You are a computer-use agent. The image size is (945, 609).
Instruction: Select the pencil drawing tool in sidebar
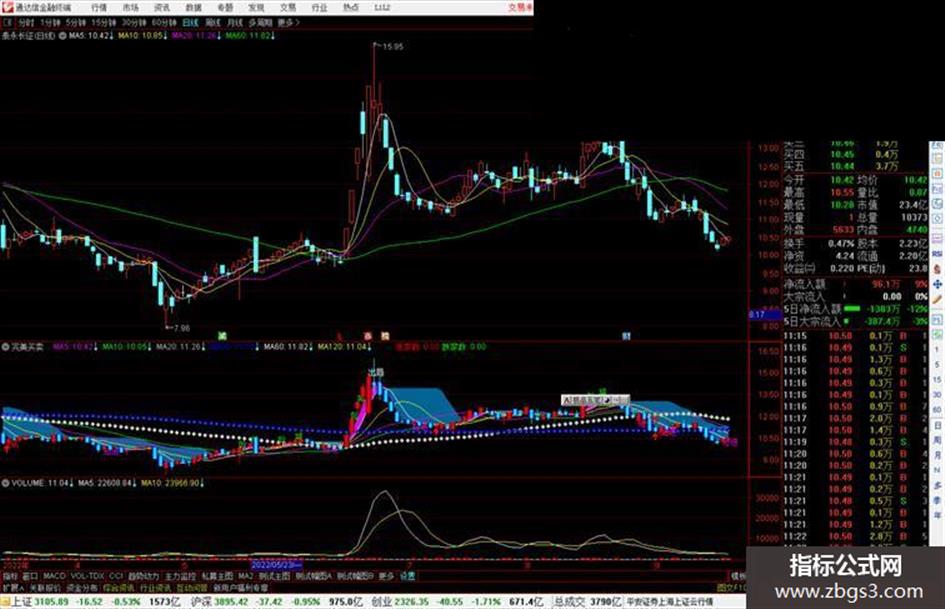click(x=937, y=299)
